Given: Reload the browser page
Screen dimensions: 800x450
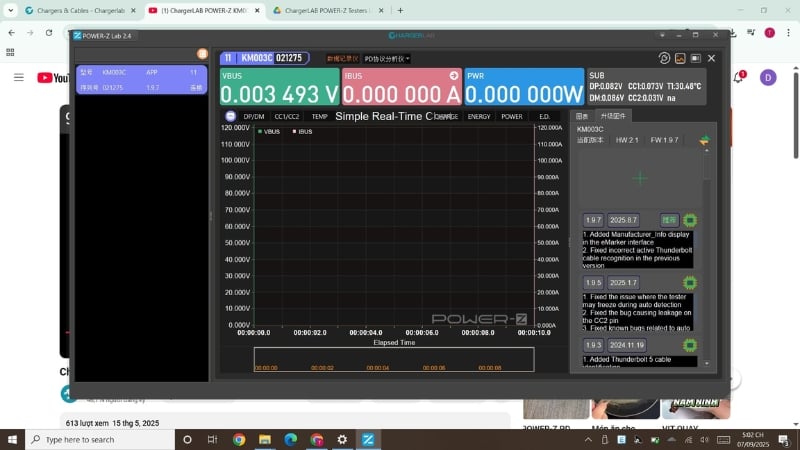Looking at the screenshot, I should (49, 33).
